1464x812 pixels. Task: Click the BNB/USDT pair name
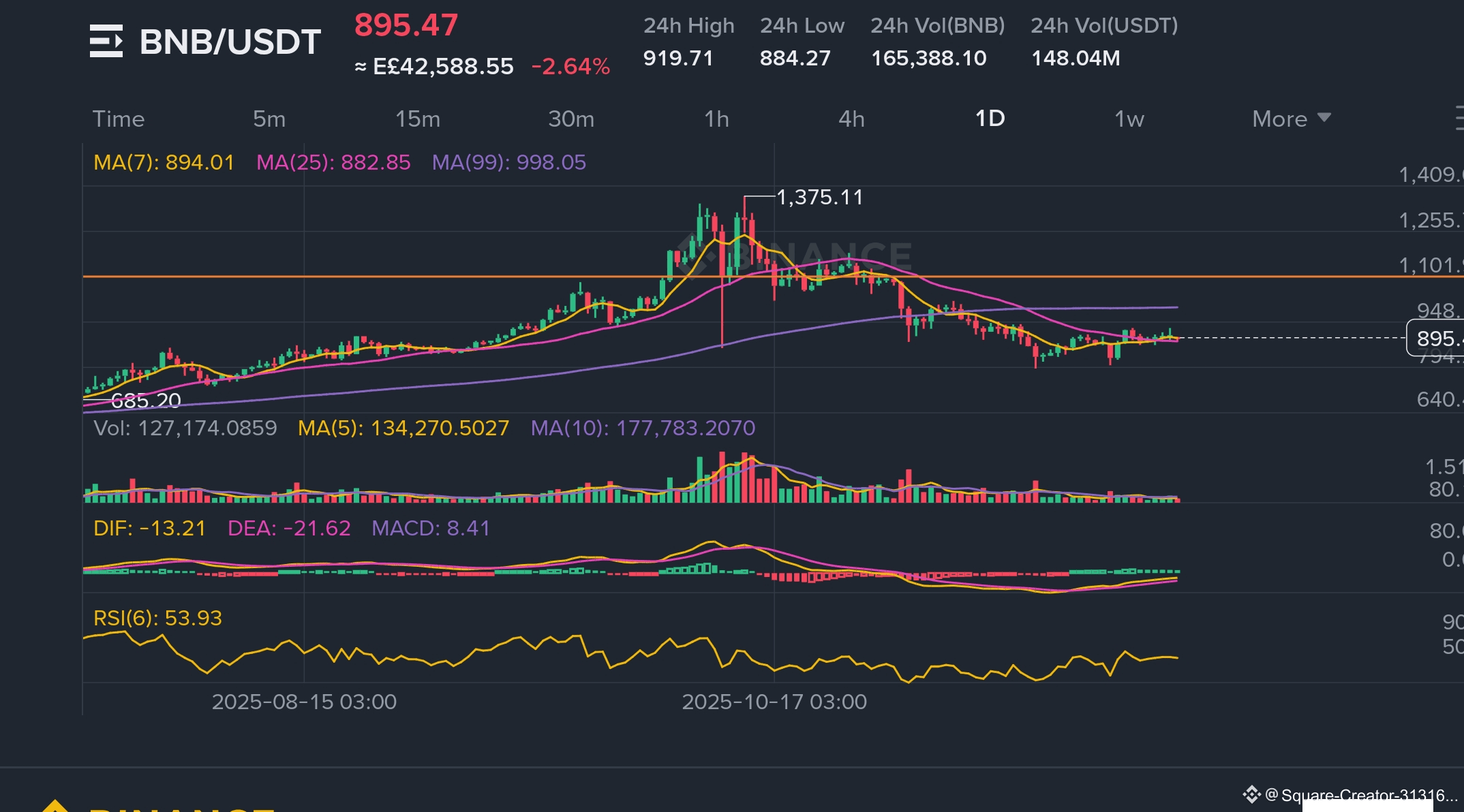point(230,42)
